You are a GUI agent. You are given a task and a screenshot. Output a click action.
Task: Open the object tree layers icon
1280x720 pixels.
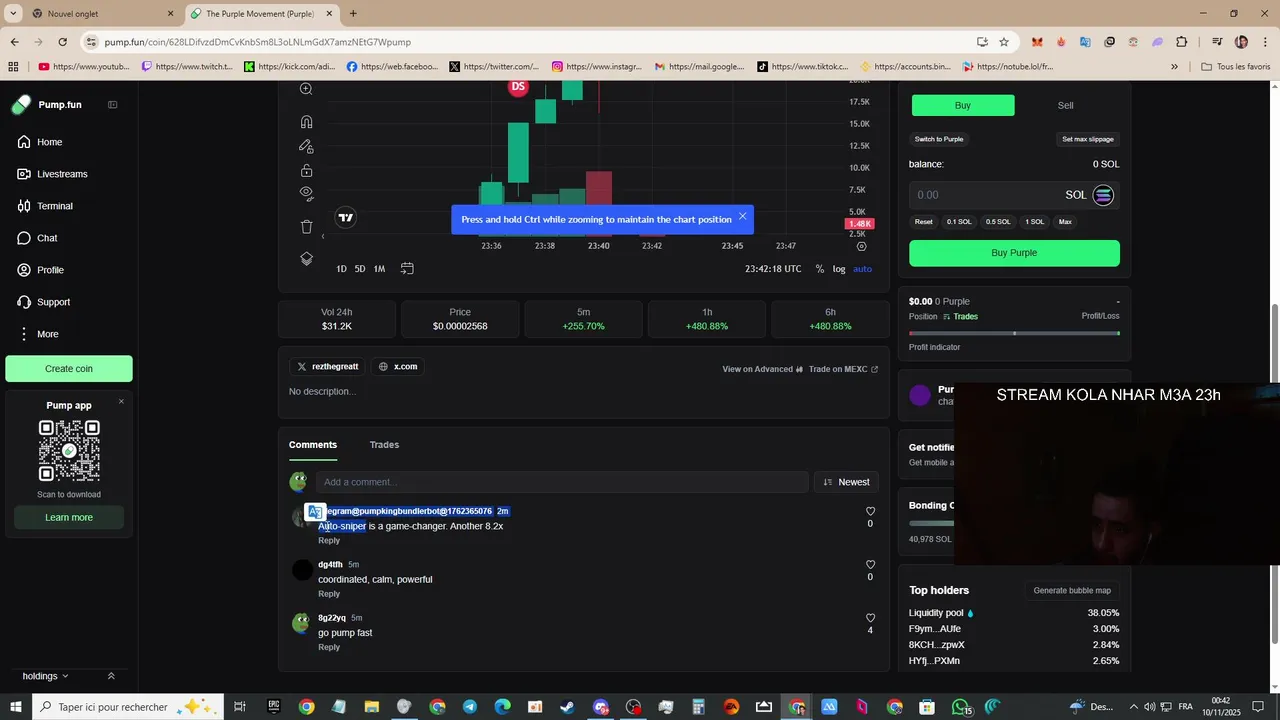click(306, 258)
